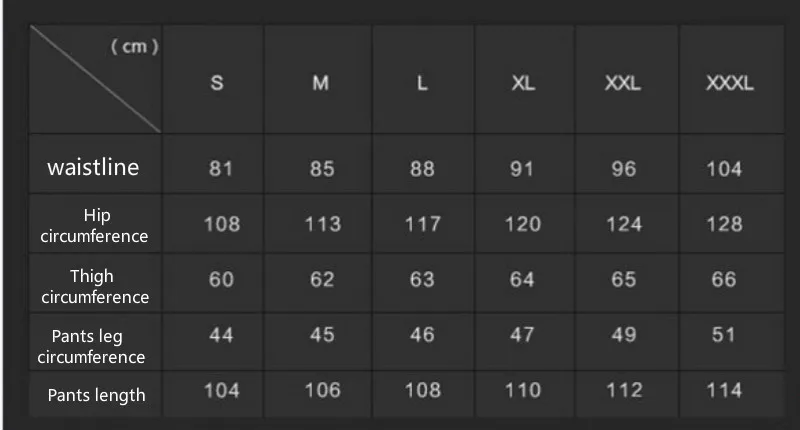800x430 pixels.
Task: Select pants length value 104 for S
Action: (x=222, y=390)
